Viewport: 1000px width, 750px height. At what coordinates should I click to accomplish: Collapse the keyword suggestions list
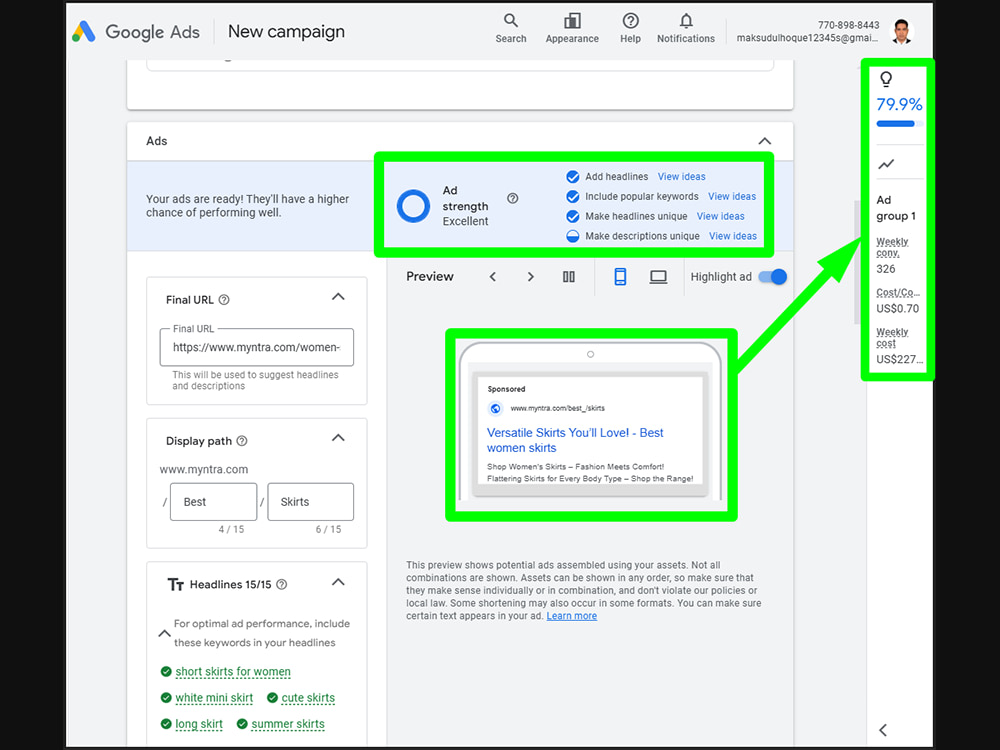[164, 633]
